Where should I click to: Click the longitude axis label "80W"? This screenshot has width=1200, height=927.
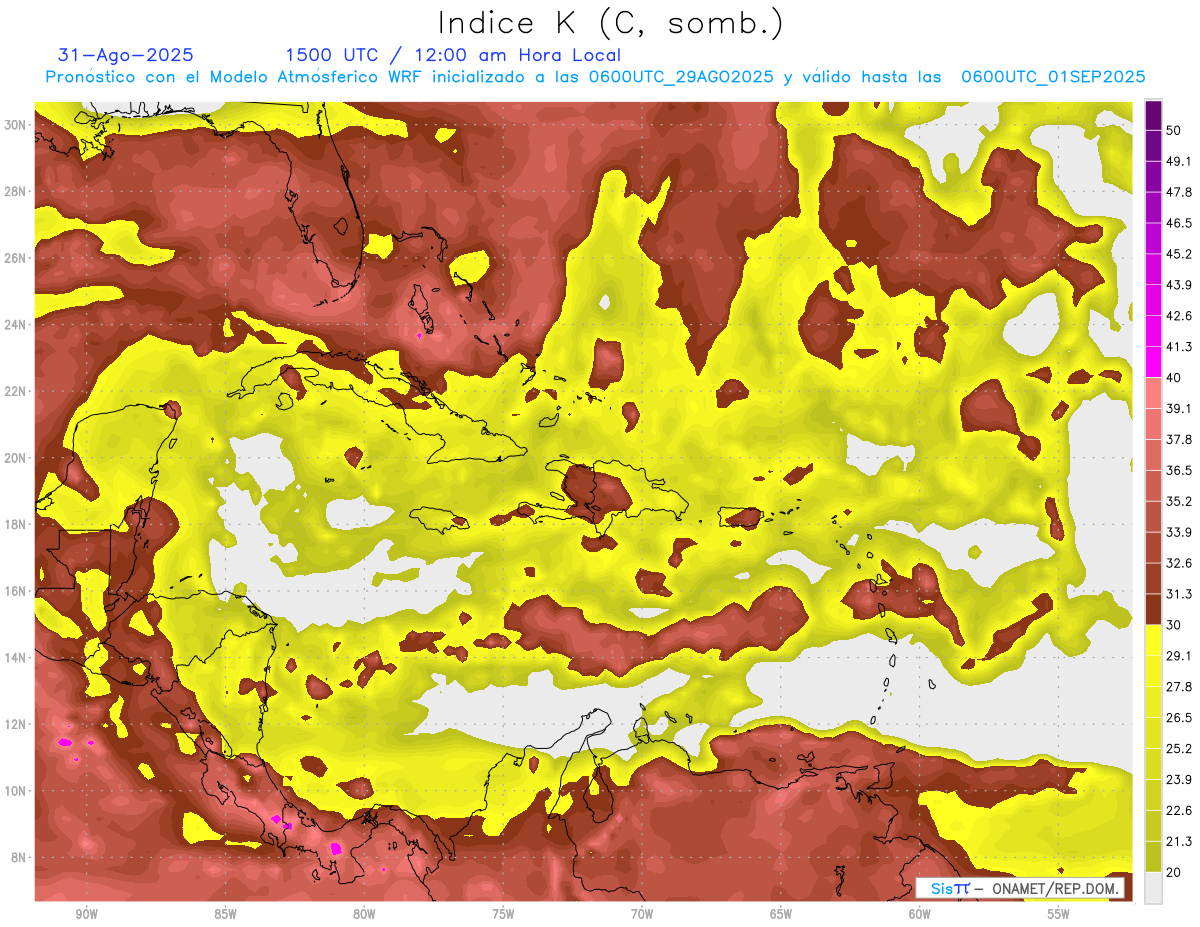364,915
